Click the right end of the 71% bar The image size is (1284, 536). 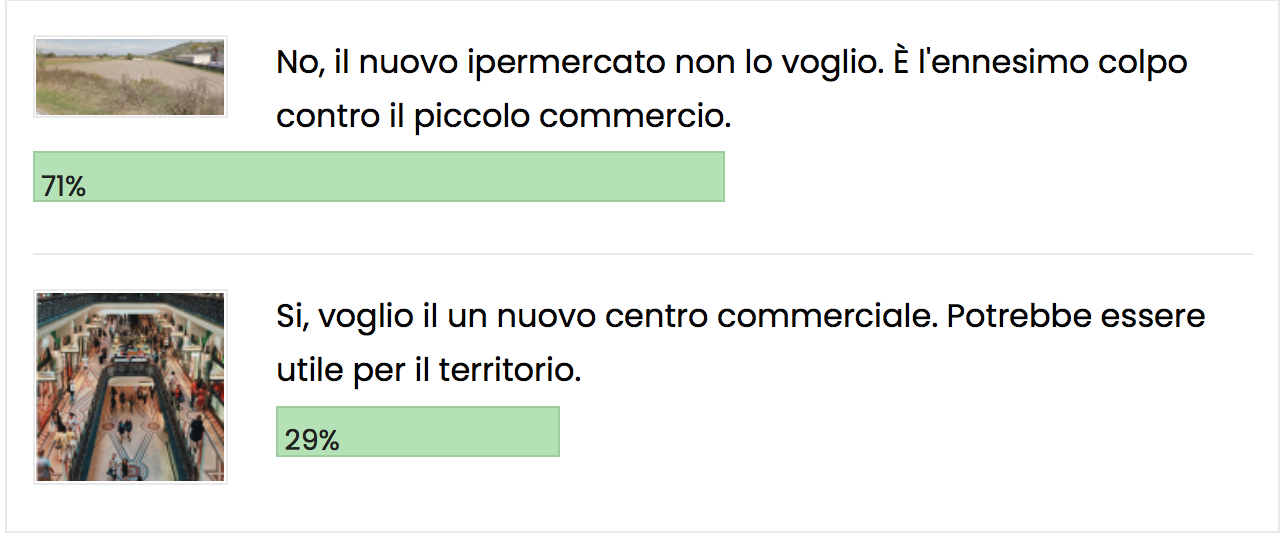(x=716, y=177)
